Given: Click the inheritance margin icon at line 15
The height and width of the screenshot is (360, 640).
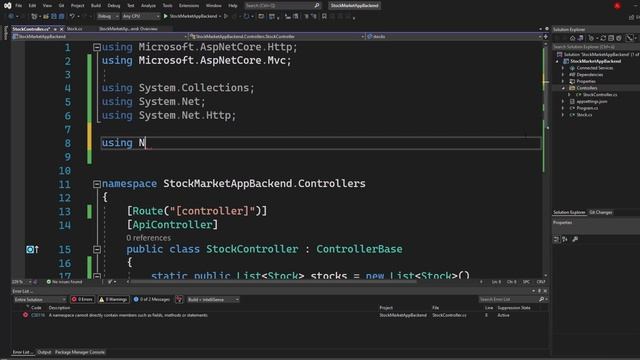Looking at the screenshot, I should (x=32, y=249).
